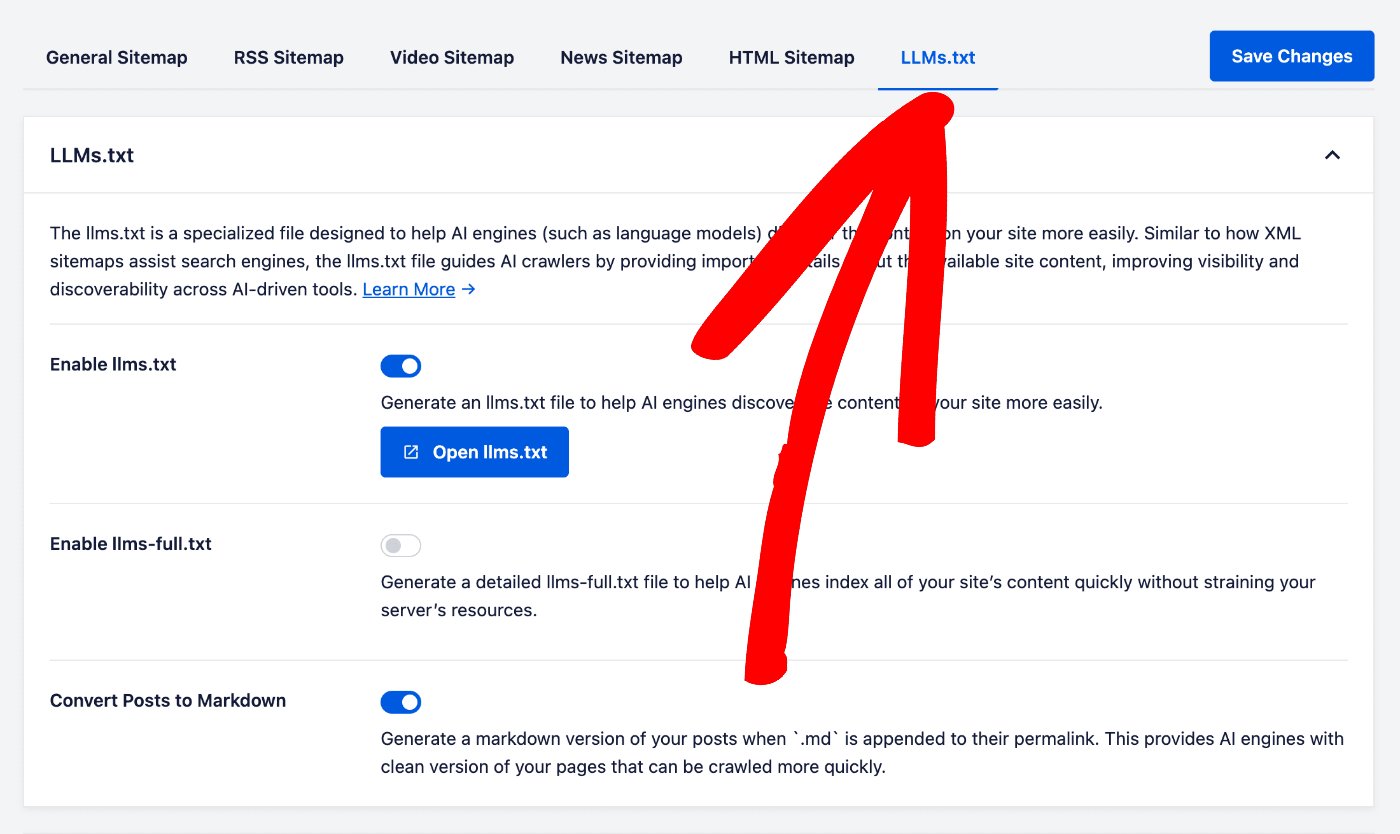The height and width of the screenshot is (834, 1400).
Task: Click the active LLMs.txt tab
Action: click(937, 57)
